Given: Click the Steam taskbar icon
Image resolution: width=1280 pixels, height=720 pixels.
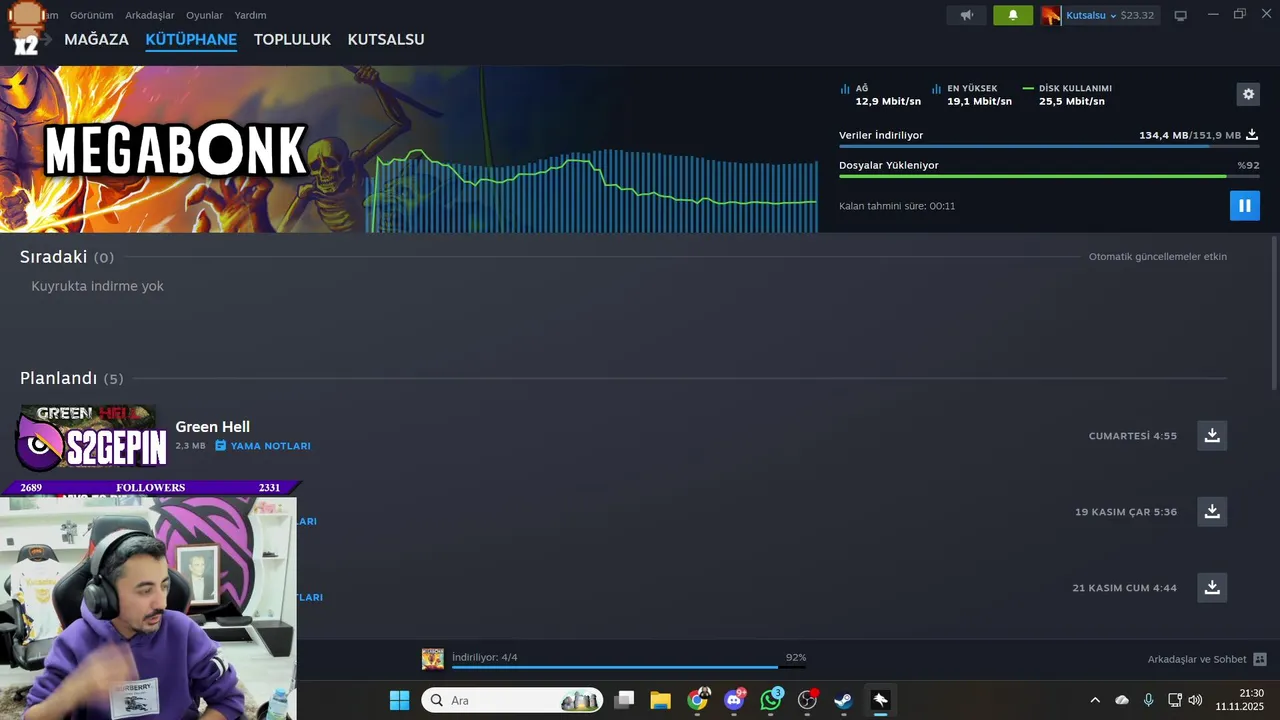Looking at the screenshot, I should [844, 700].
